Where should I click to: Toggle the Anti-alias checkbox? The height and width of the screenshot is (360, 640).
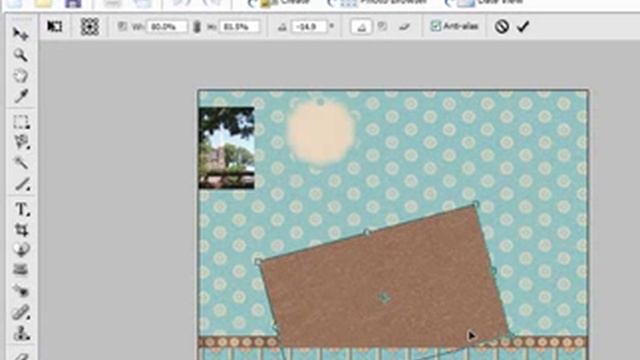coord(436,26)
